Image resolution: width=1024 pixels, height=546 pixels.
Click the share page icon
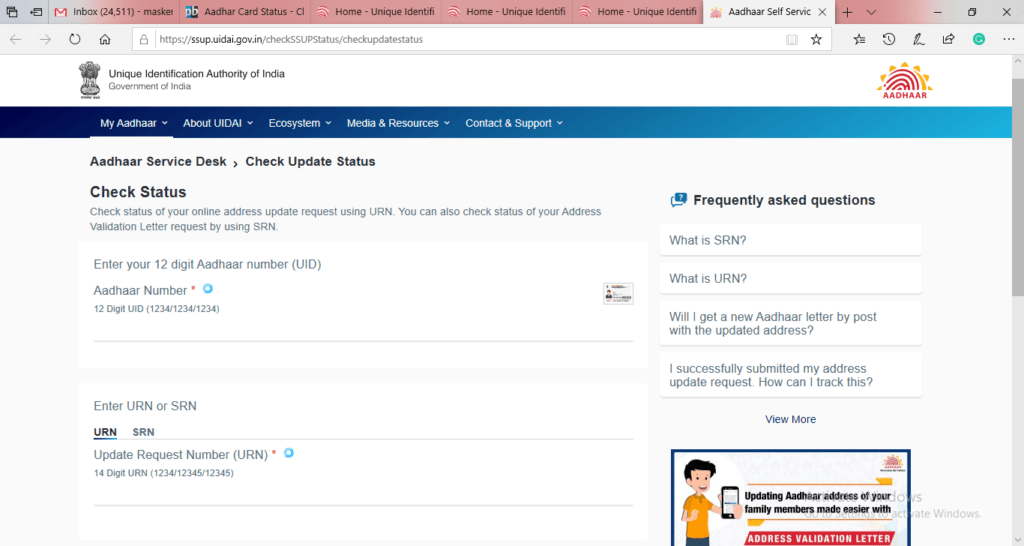click(948, 40)
